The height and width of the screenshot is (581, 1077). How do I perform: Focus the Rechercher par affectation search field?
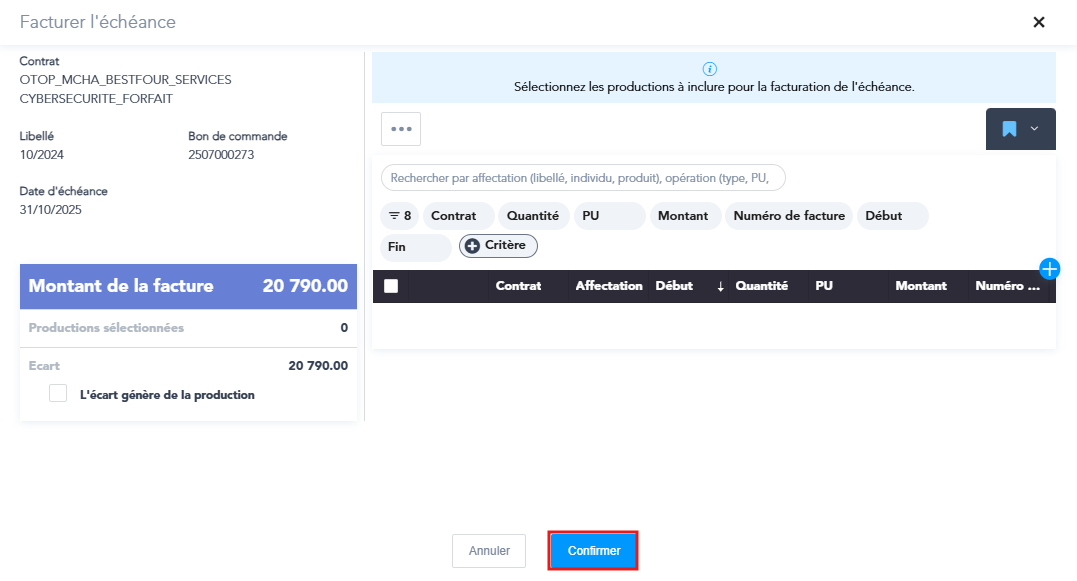tap(582, 178)
